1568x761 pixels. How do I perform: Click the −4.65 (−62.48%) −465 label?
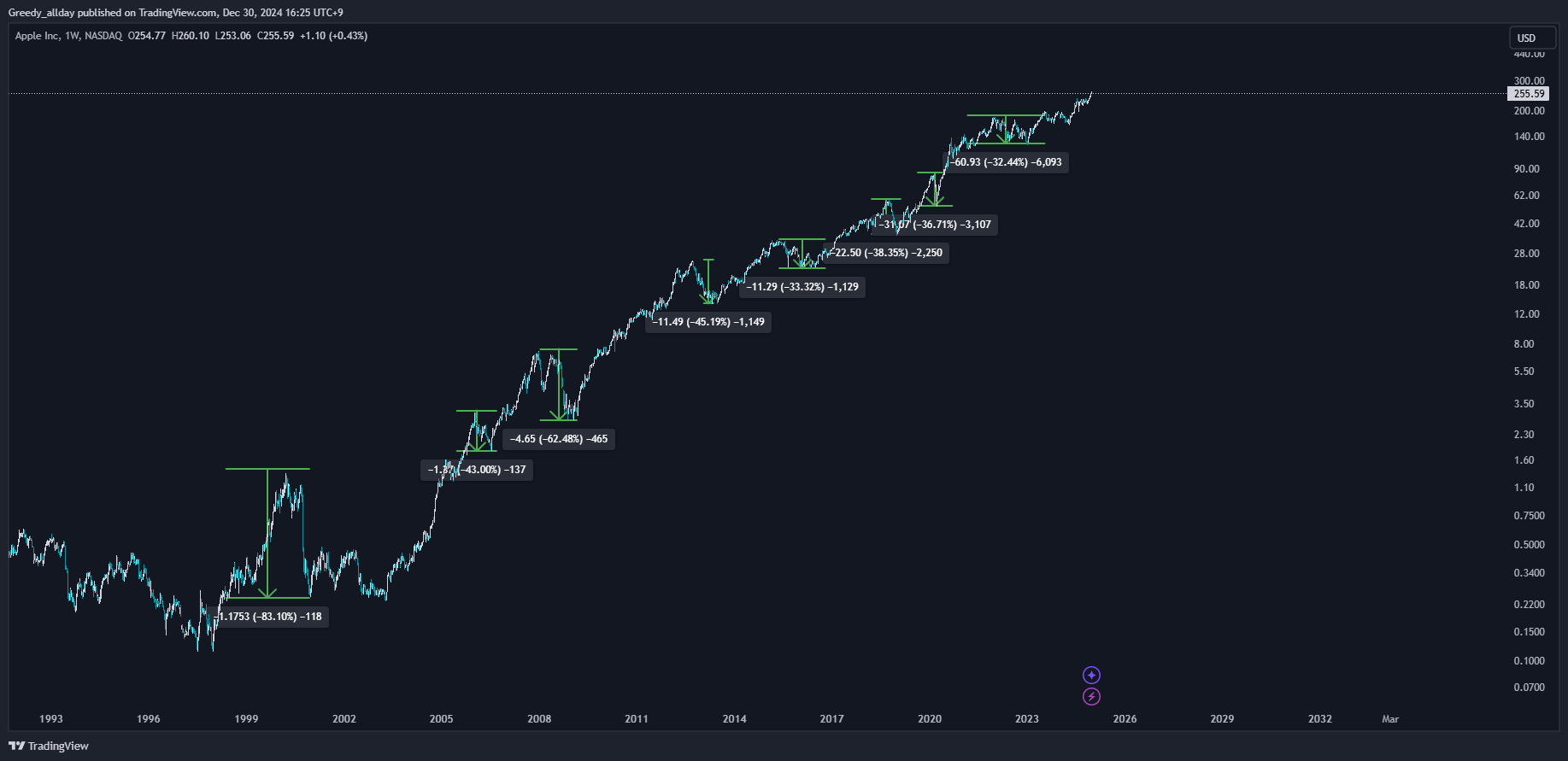click(559, 439)
